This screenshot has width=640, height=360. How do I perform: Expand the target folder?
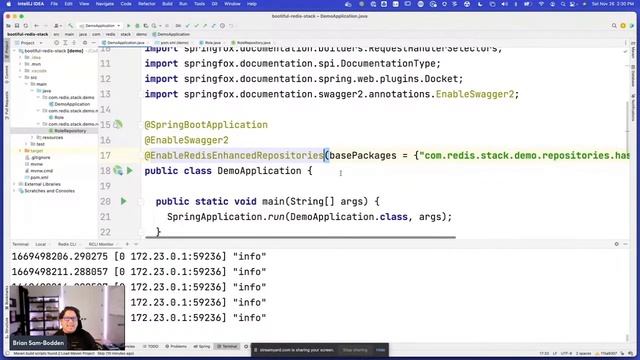tap(20, 151)
